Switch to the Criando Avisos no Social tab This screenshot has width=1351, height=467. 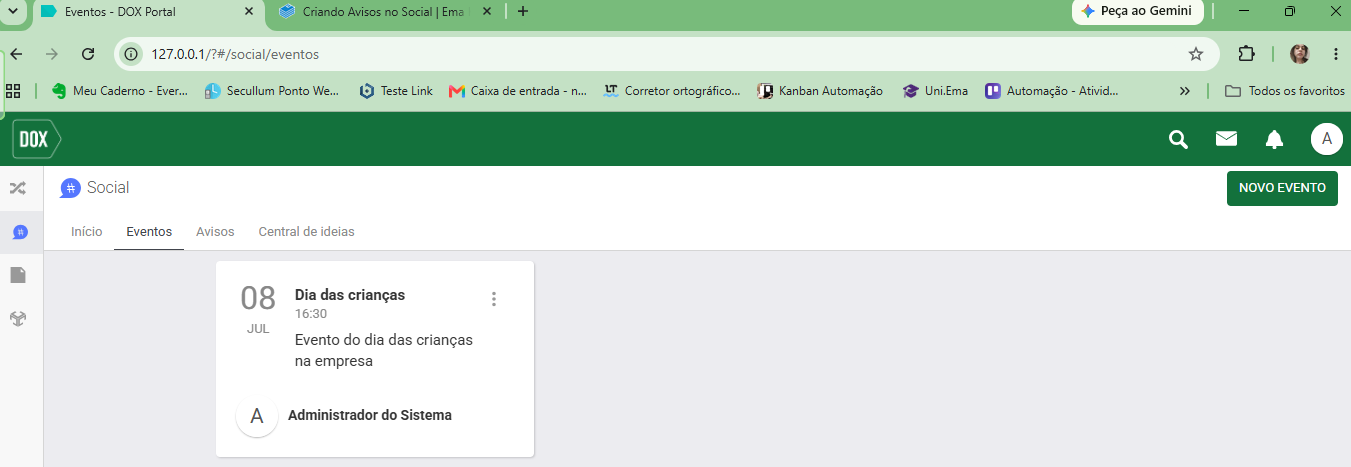[x=385, y=12]
